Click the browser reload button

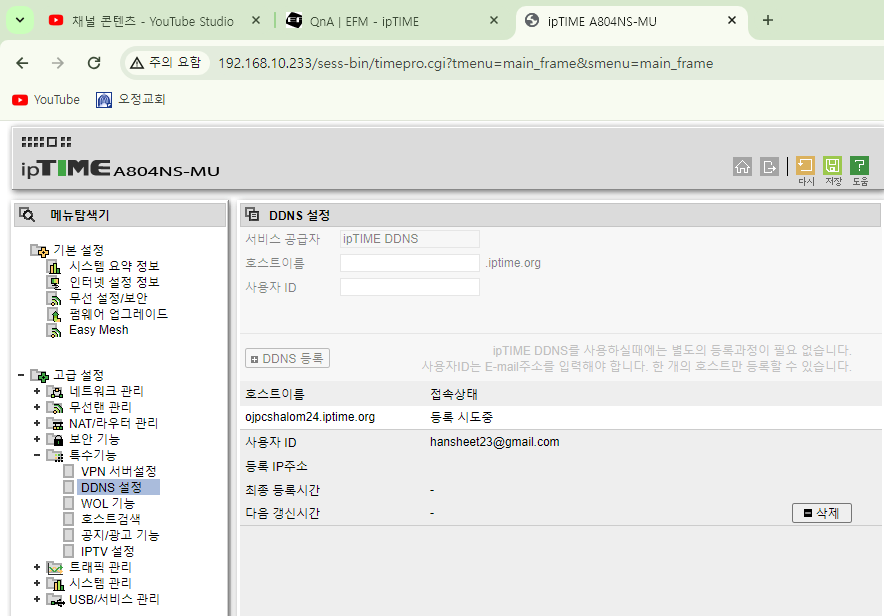tap(94, 63)
